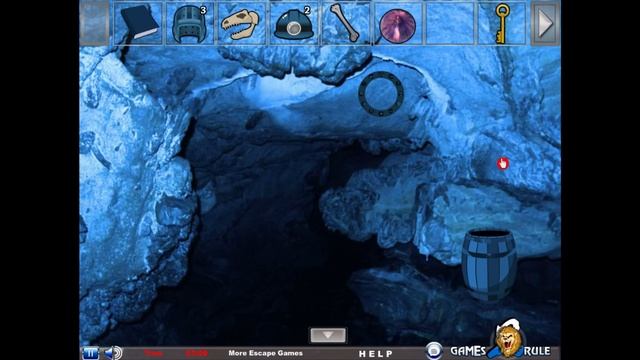Inspect the wooden barrel in the cave
The width and height of the screenshot is (640, 360).
click(x=489, y=264)
